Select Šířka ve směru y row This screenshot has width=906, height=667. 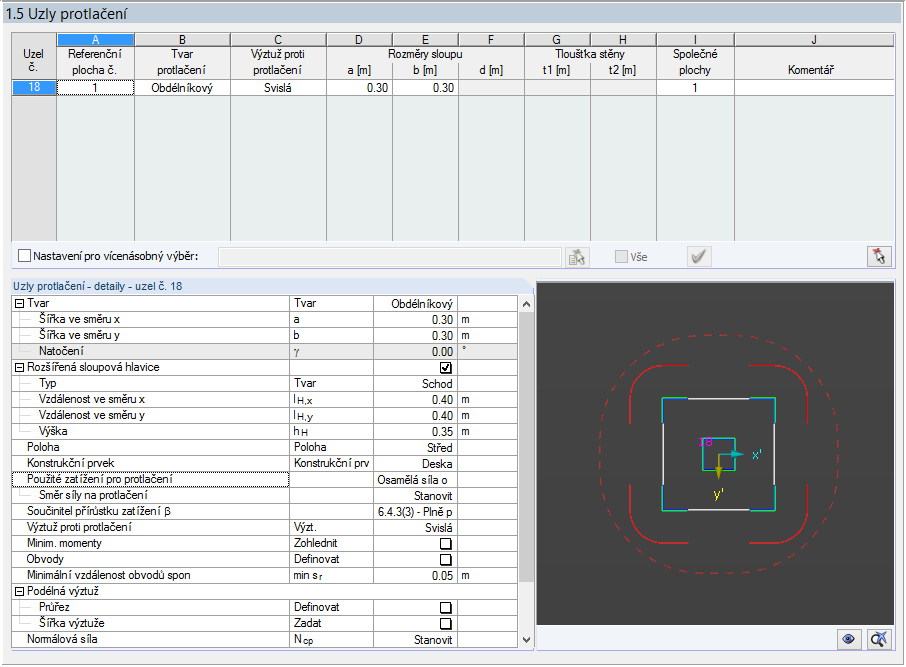click(x=264, y=336)
